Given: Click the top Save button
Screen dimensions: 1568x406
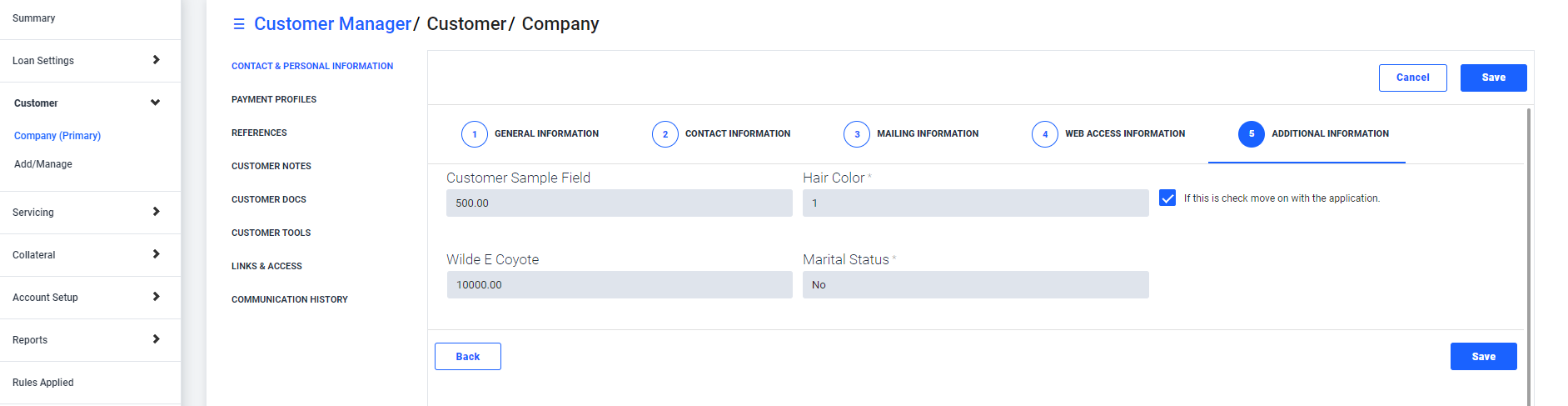Looking at the screenshot, I should (x=1494, y=78).
